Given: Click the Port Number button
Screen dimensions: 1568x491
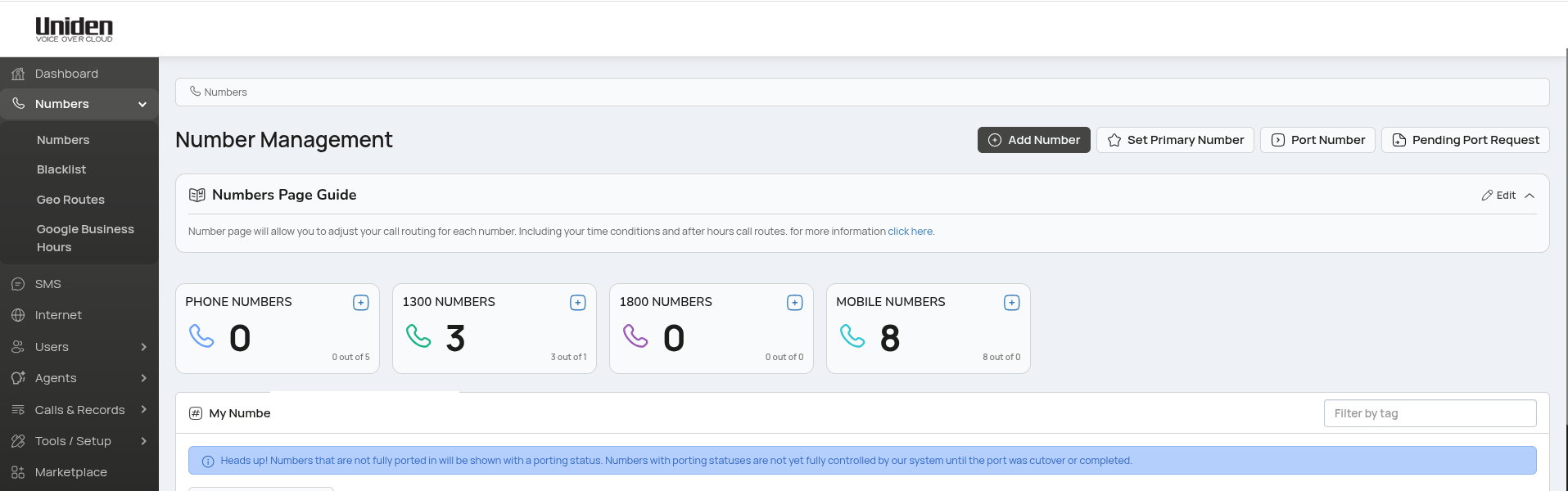Looking at the screenshot, I should coord(1317,140).
